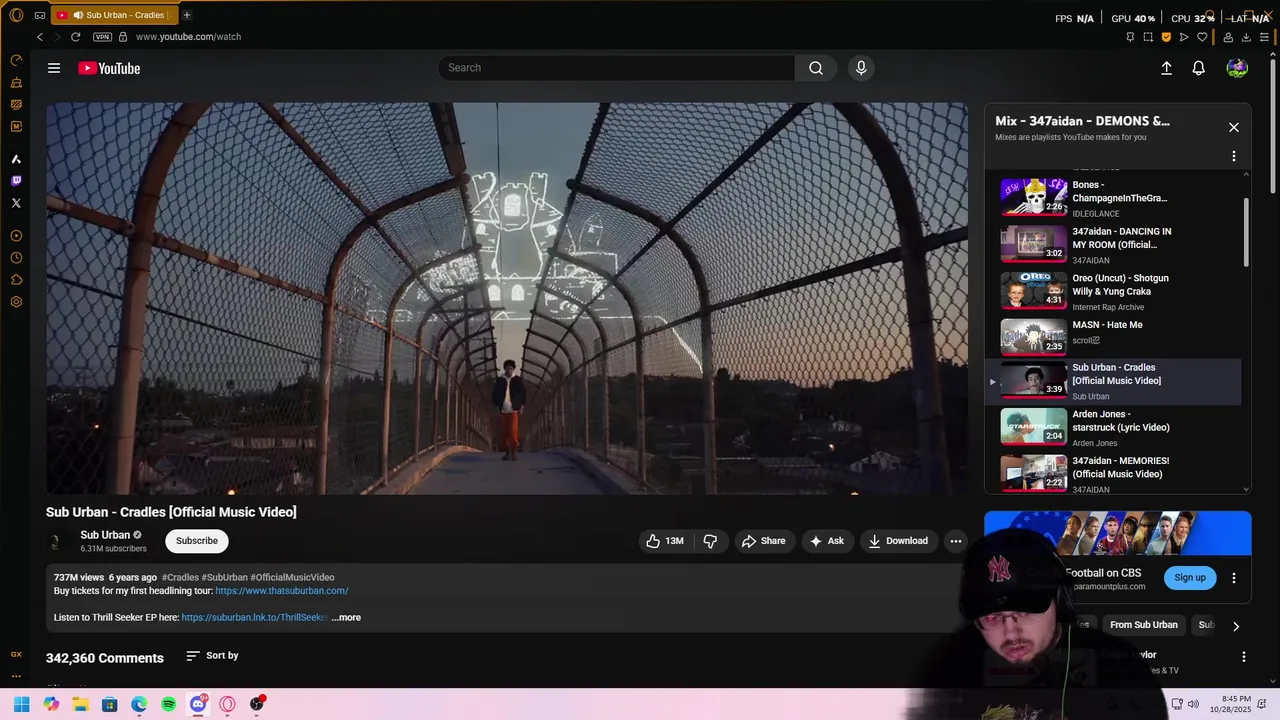
Task: Open Thrill Seeker EP link
Action: (x=254, y=618)
